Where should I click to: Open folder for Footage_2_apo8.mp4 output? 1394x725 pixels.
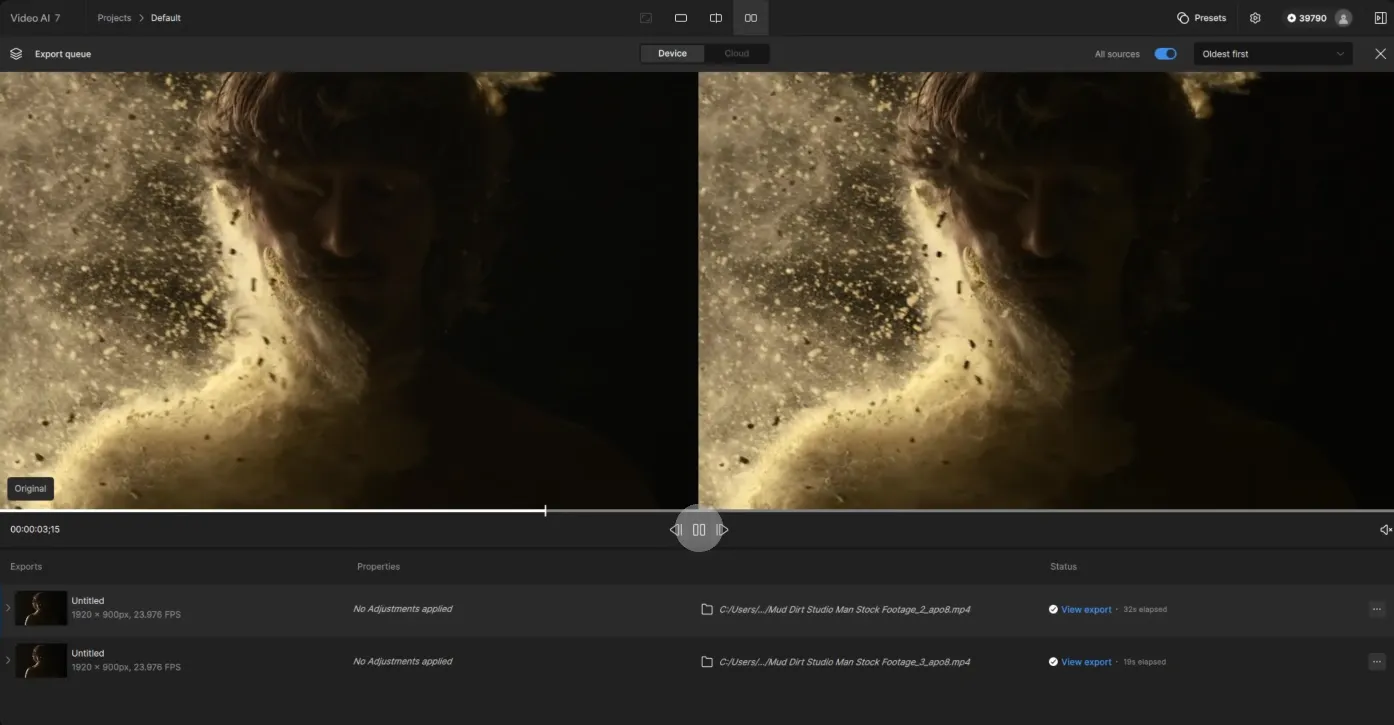(x=707, y=609)
